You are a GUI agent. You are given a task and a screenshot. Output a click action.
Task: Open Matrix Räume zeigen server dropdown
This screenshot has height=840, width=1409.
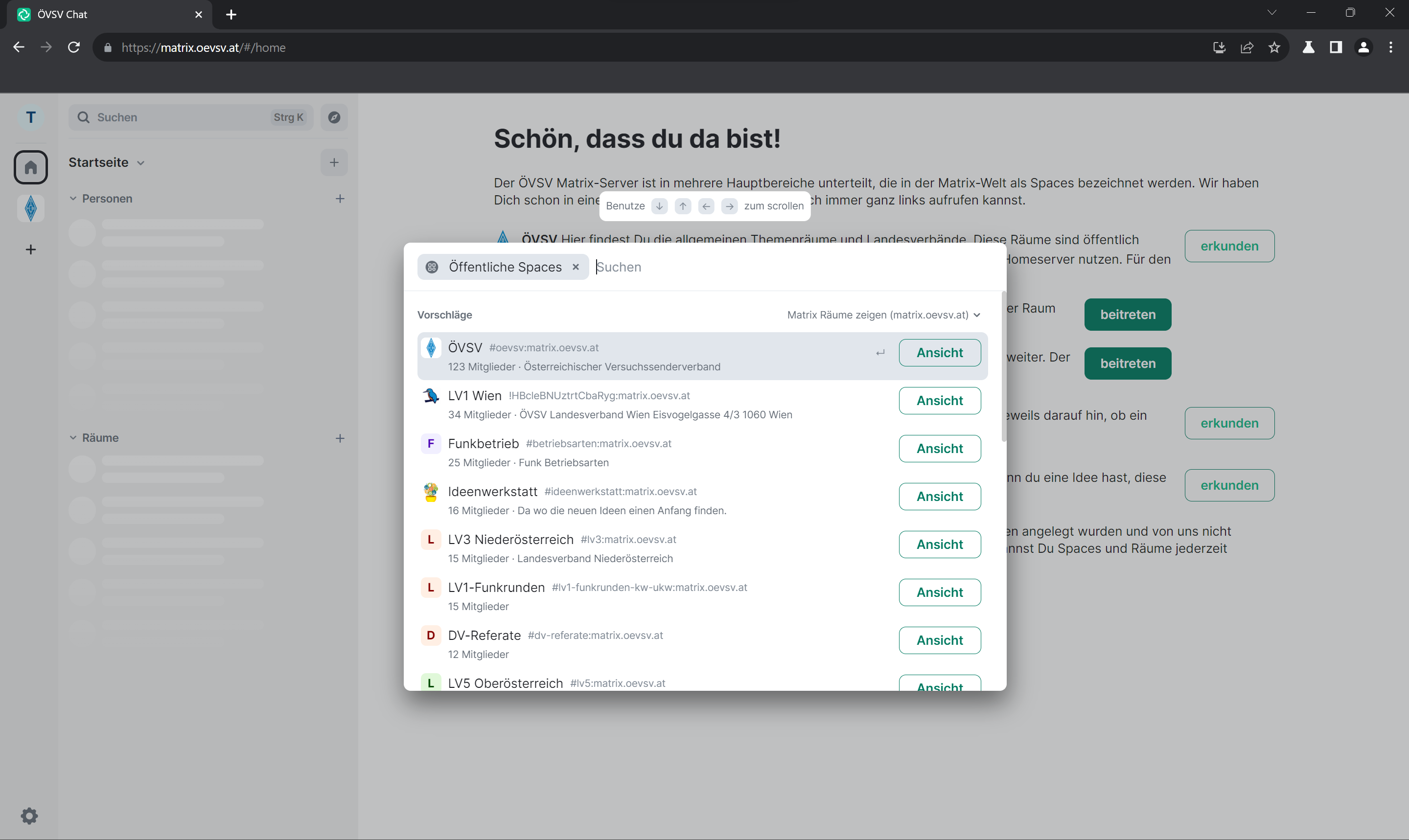[x=884, y=315]
